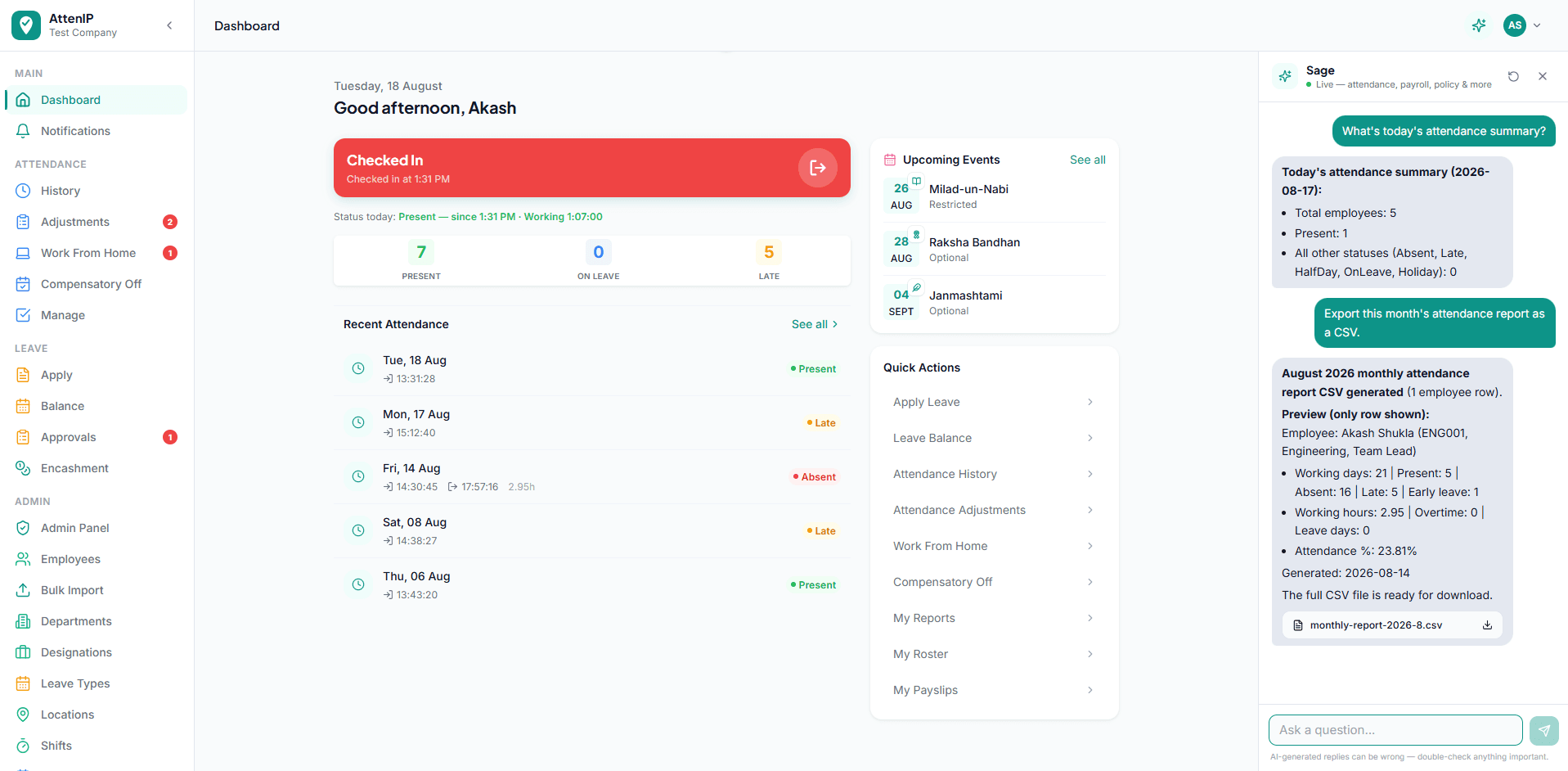The width and height of the screenshot is (1568, 771).
Task: Open Dashboard in the sidebar
Action: 97,100
